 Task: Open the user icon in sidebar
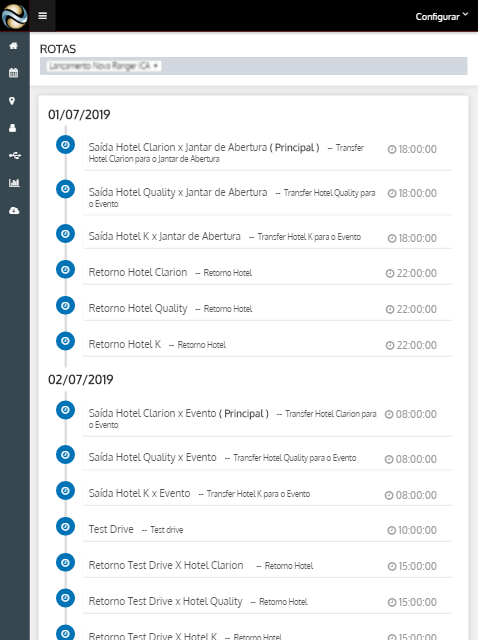pyautogui.click(x=13, y=128)
